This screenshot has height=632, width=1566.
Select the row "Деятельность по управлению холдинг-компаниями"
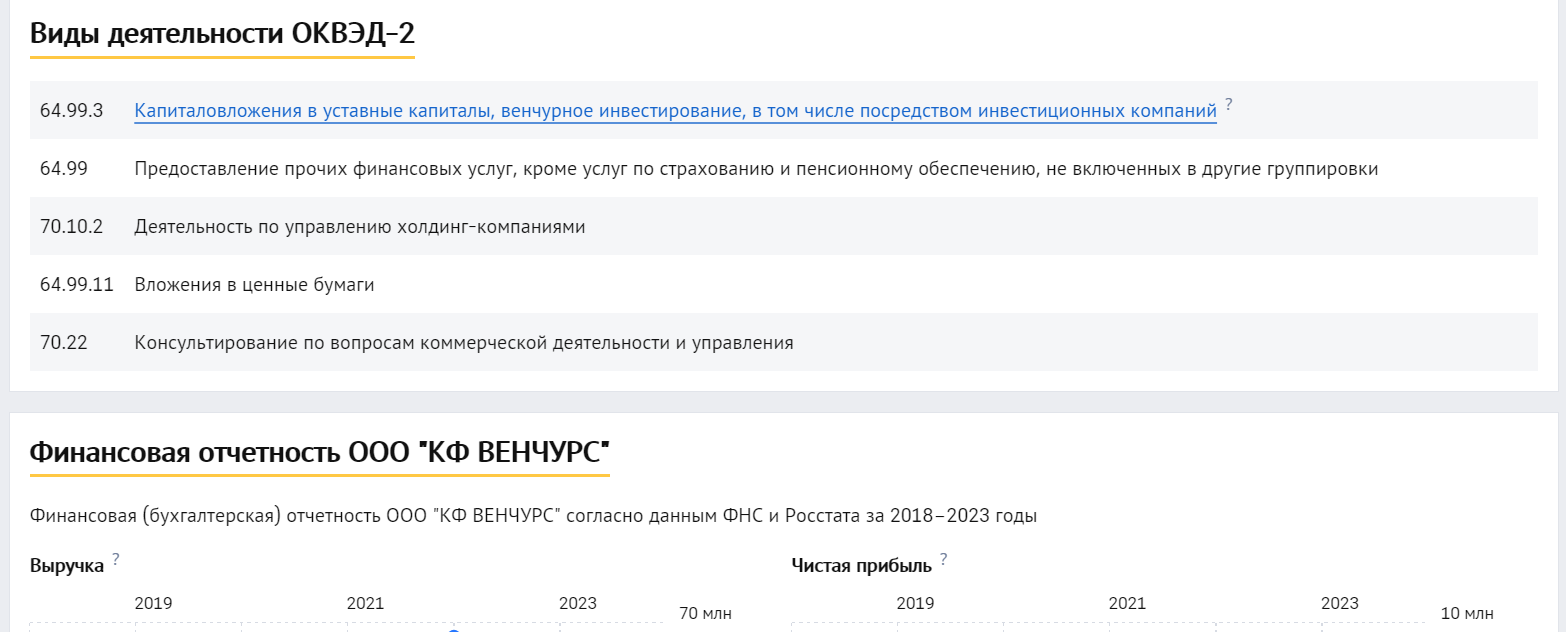pyautogui.click(x=700, y=226)
